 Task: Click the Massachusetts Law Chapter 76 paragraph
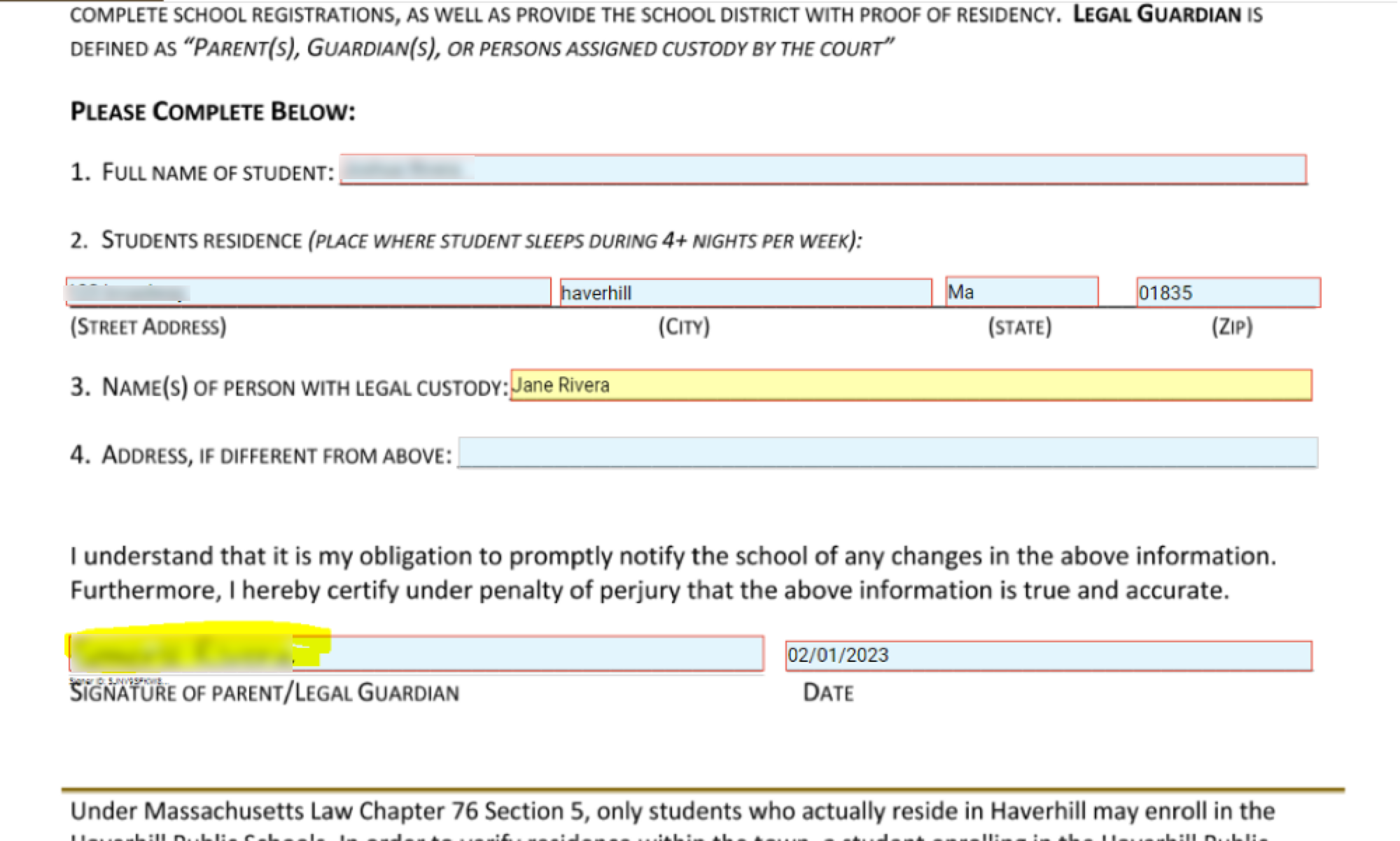(672, 812)
